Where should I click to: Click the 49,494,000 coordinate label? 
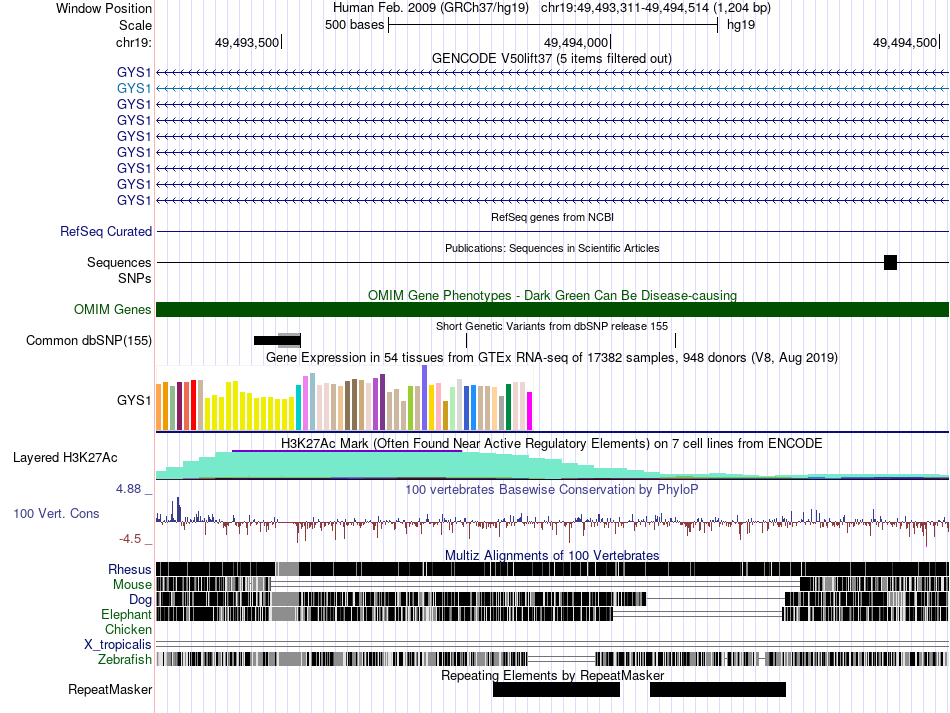coord(576,42)
